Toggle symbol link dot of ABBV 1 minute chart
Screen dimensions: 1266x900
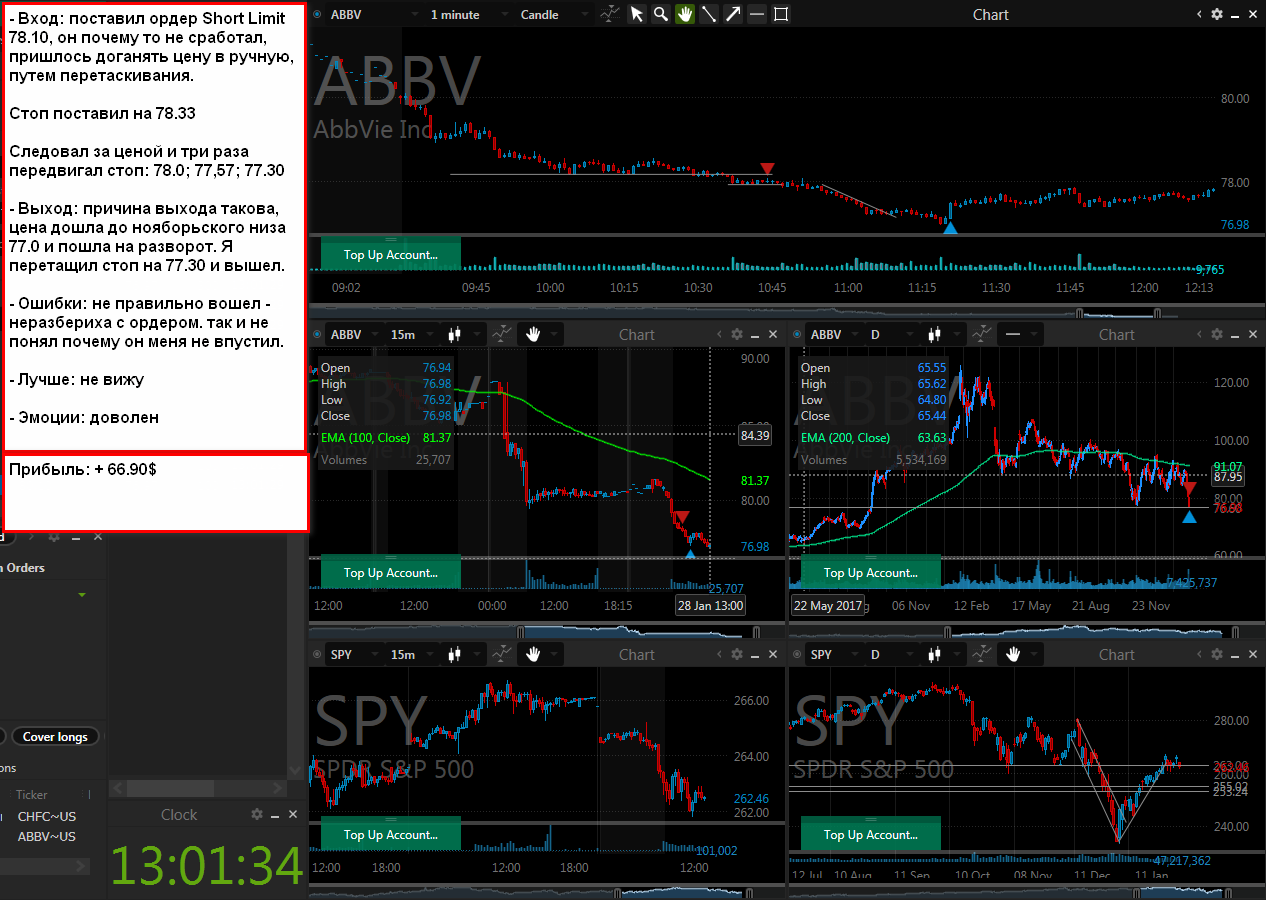point(317,14)
